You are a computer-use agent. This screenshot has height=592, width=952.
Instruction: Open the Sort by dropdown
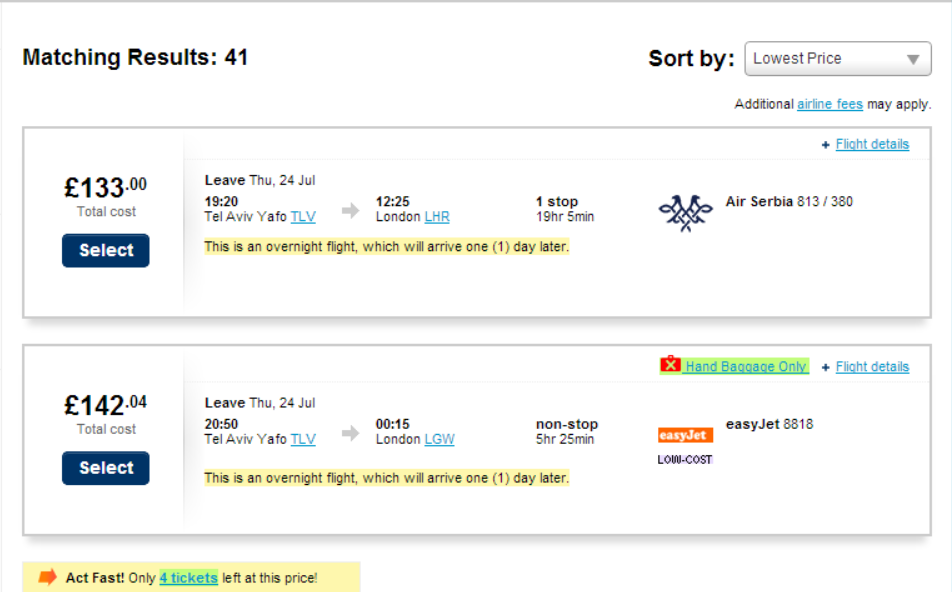click(x=838, y=59)
